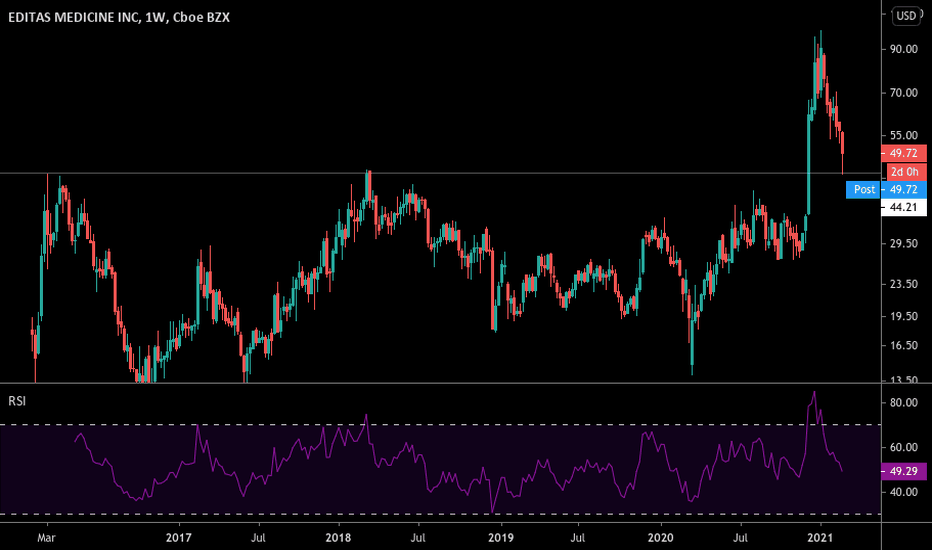Image resolution: width=932 pixels, height=550 pixels.
Task: Click the 2019 time axis label
Action: tap(500, 538)
